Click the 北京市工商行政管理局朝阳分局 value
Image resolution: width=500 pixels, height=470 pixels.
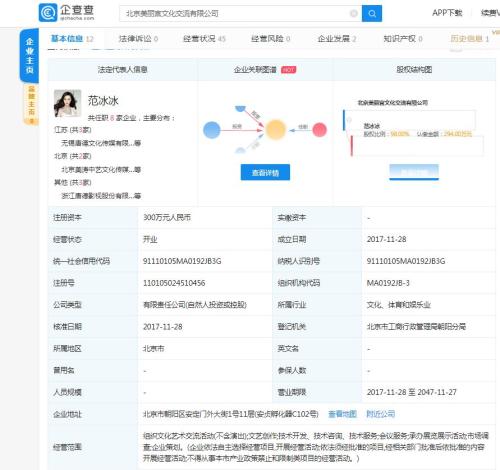(416, 327)
